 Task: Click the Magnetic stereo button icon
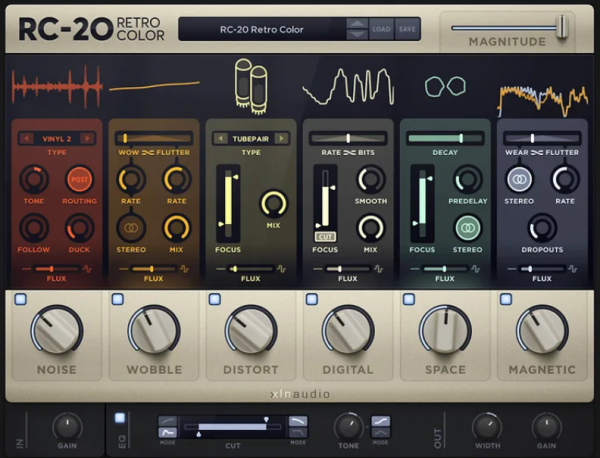(518, 179)
